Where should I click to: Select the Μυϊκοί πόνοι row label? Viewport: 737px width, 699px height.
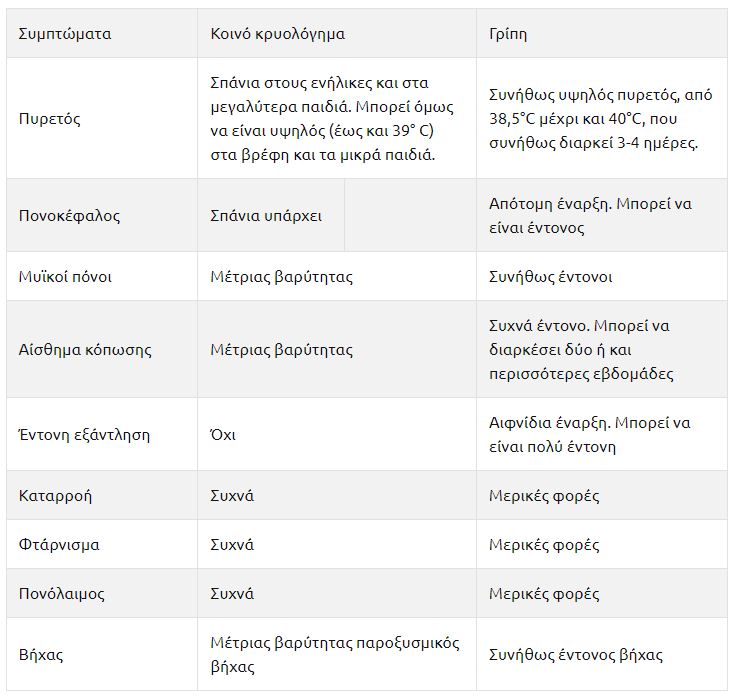pyautogui.click(x=65, y=277)
